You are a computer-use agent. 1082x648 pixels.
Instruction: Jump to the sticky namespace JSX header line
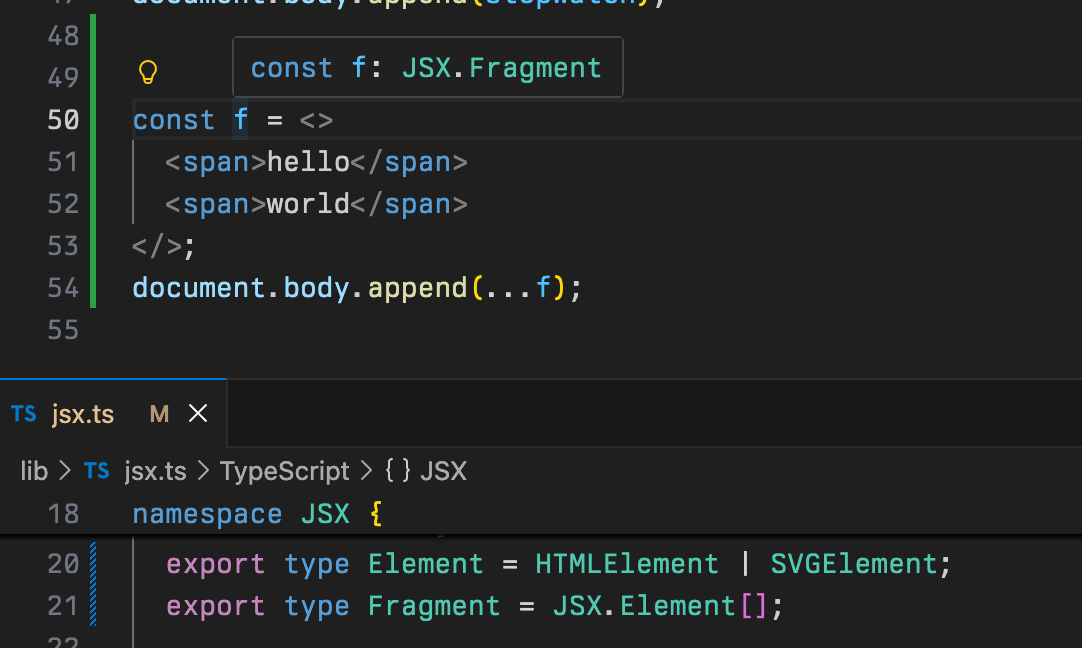tap(257, 514)
